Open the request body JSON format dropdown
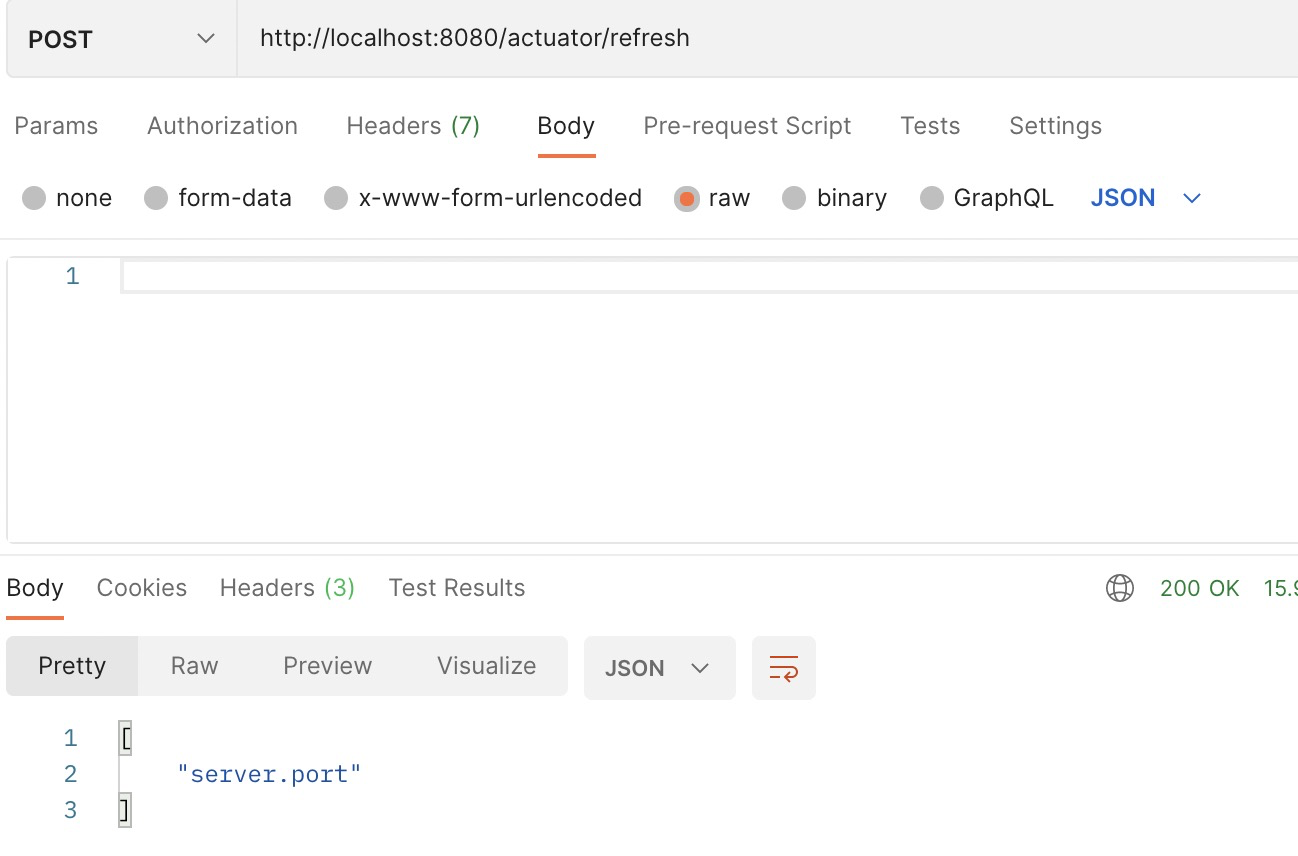The image size is (1298, 856). [x=1145, y=198]
